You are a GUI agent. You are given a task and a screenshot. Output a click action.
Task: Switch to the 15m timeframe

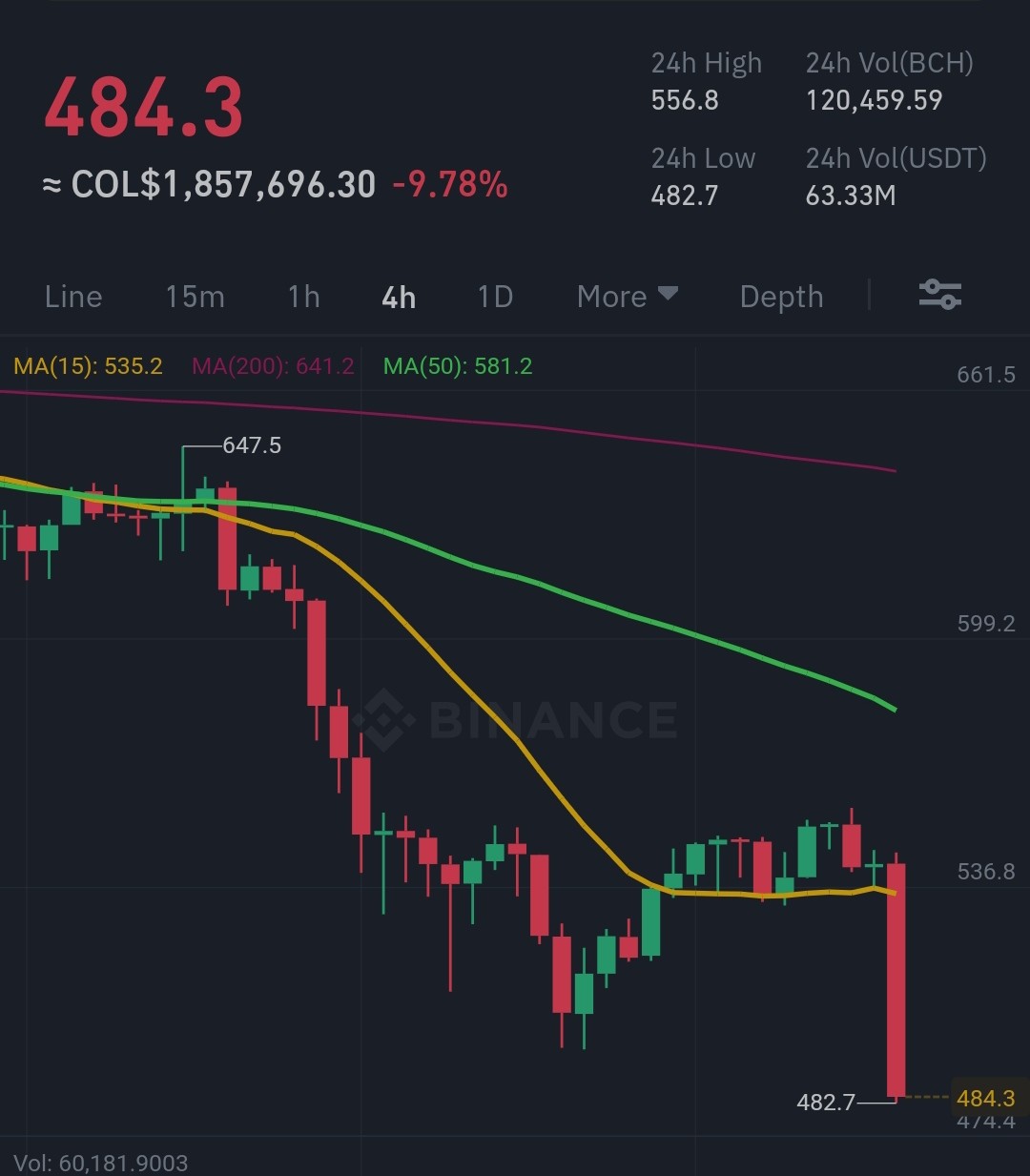[195, 297]
